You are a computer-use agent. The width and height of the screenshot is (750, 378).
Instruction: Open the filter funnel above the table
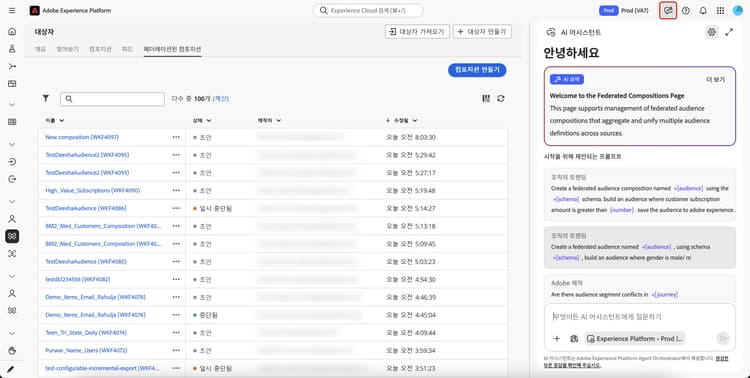click(45, 99)
